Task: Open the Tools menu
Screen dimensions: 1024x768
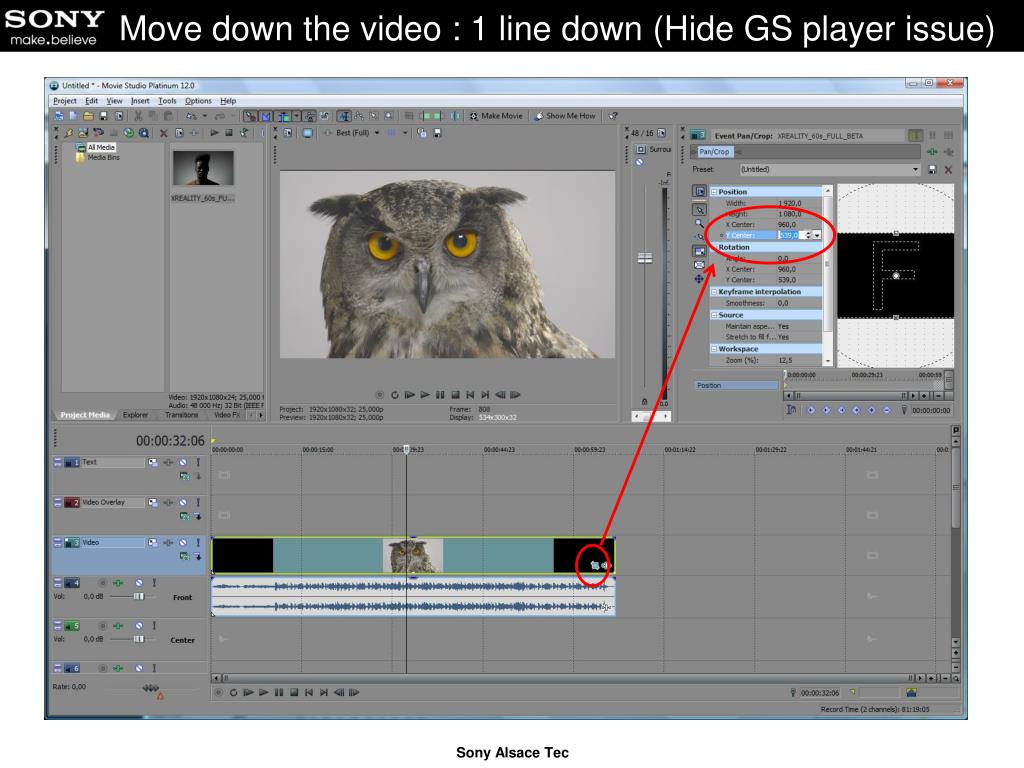Action: (x=167, y=101)
